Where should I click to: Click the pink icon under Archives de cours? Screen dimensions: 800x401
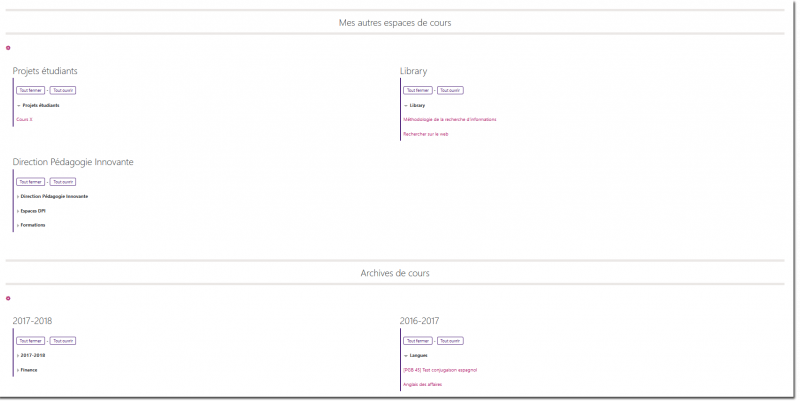pos(8,298)
